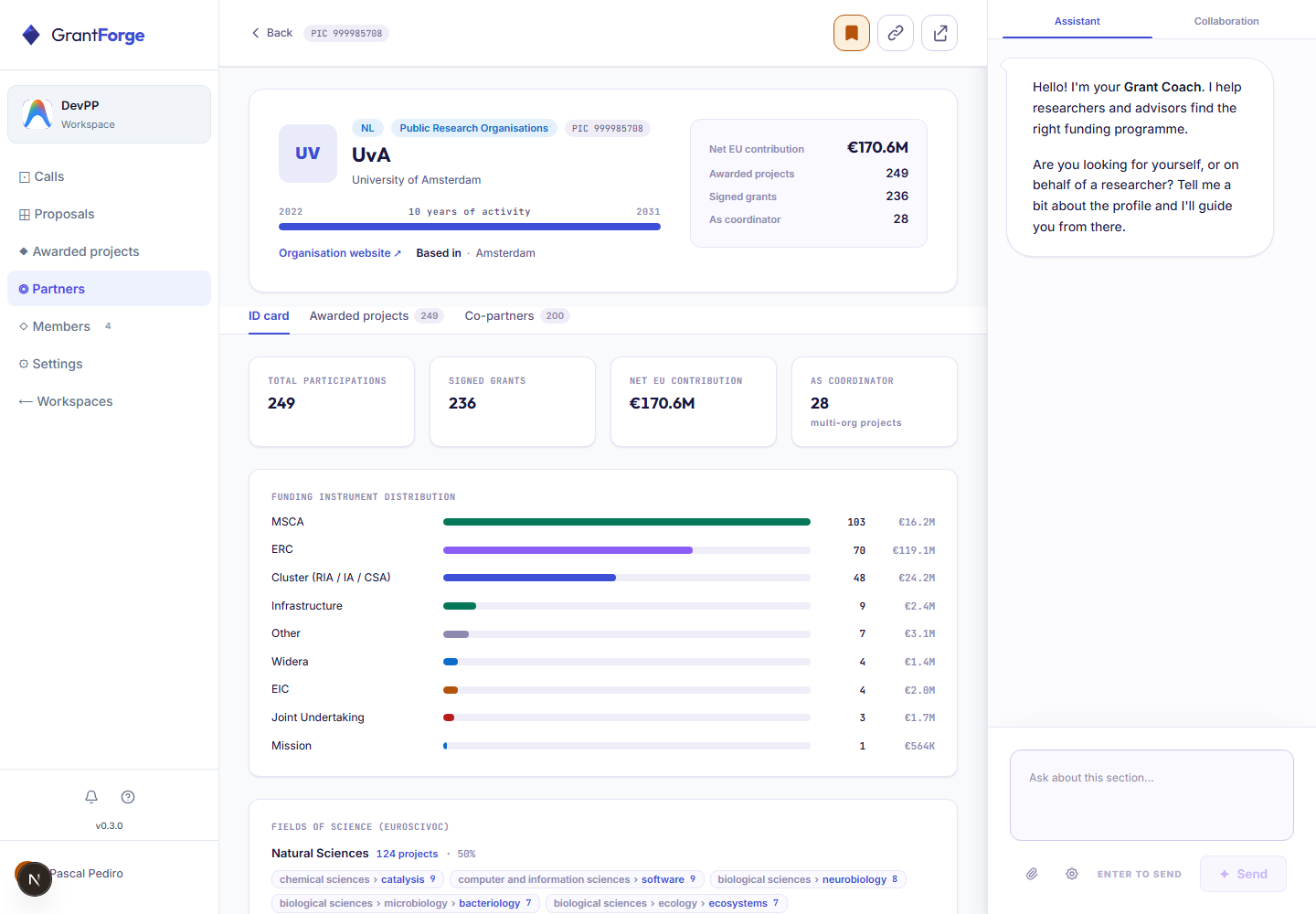Focus the Ask about this section field
Screen dimensions: 1316x914
pyautogui.click(x=1151, y=795)
